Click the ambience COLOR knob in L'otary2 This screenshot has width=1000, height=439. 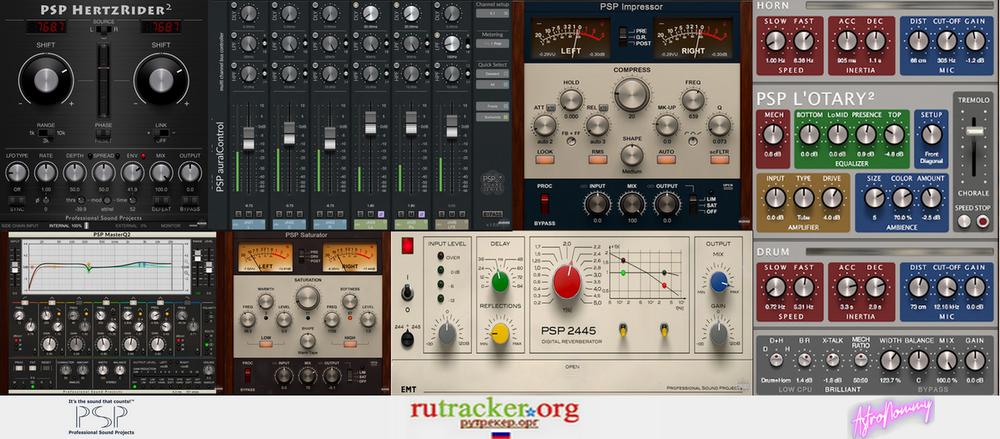pos(902,198)
